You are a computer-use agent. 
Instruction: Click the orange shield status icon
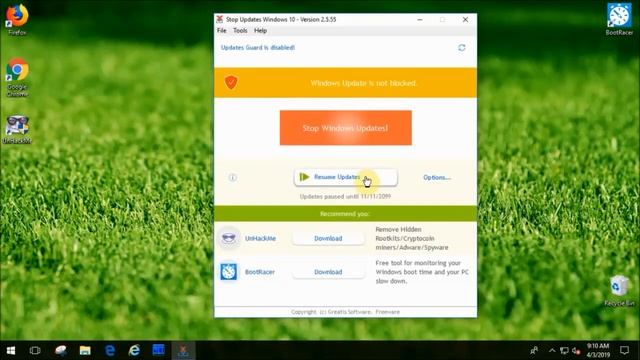pos(231,82)
